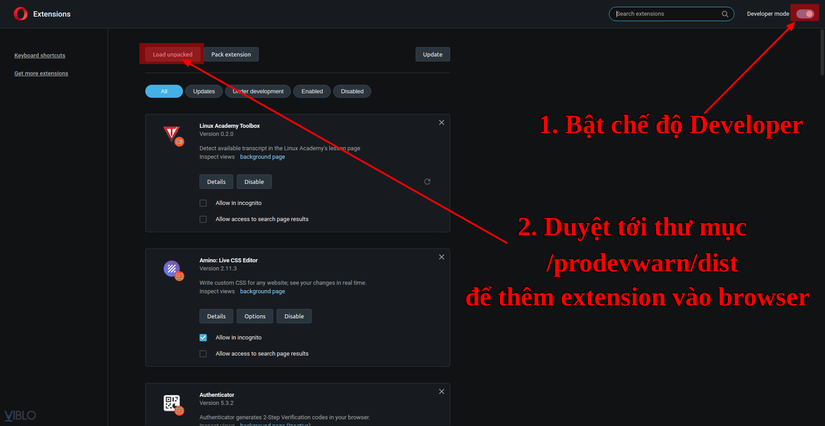Click the Update button

point(432,54)
